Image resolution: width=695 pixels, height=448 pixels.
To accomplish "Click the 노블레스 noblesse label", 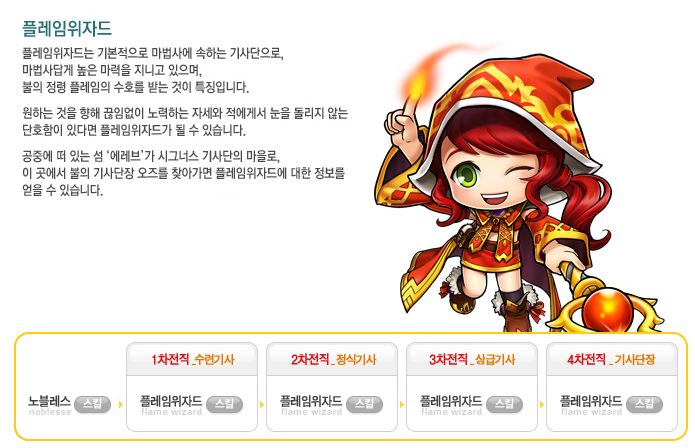I will (x=50, y=405).
